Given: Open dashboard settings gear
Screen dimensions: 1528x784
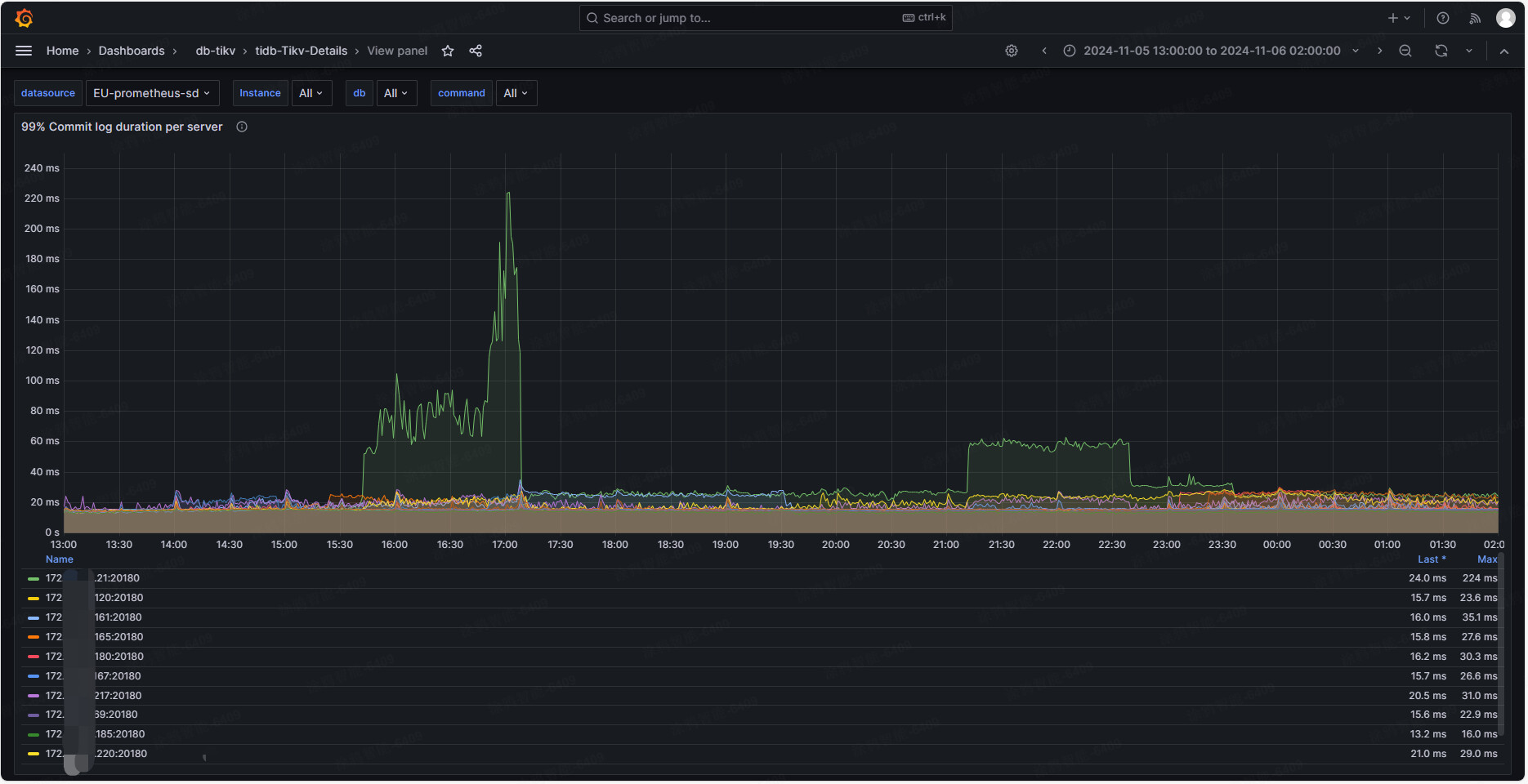Looking at the screenshot, I should pos(1012,51).
